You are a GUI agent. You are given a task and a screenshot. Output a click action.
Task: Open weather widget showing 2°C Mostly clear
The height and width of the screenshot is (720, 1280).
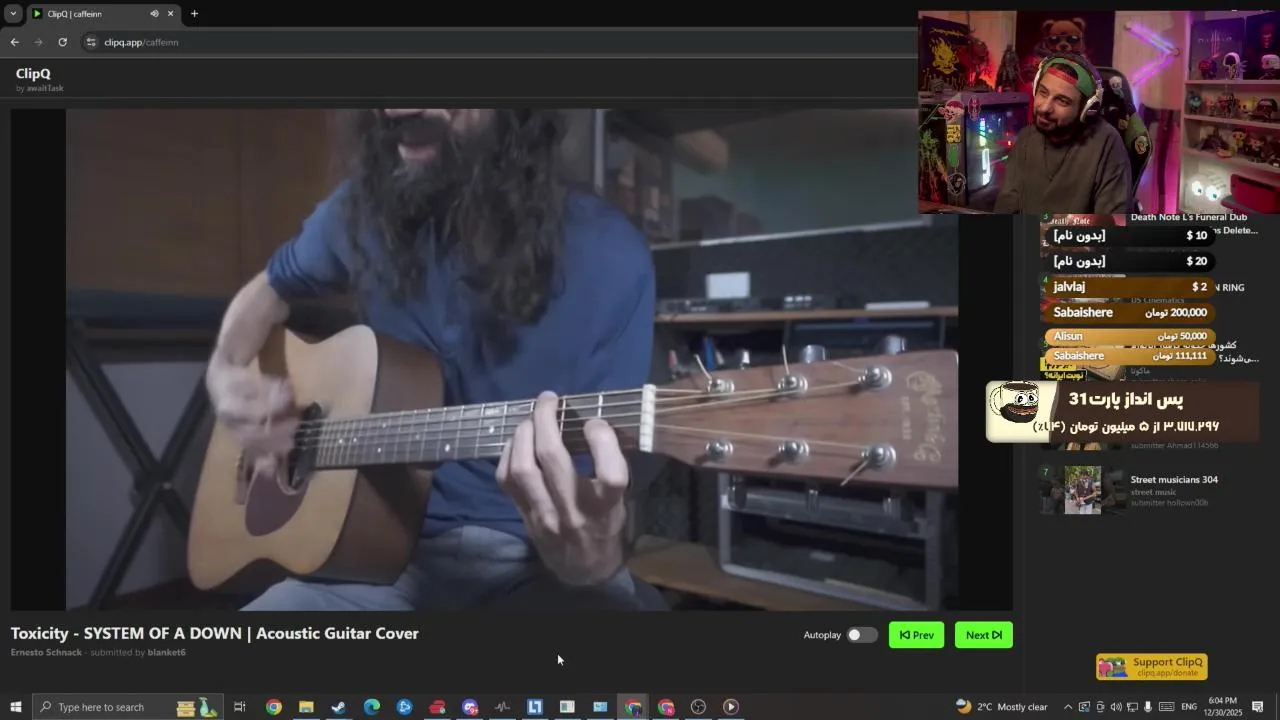(x=1001, y=707)
